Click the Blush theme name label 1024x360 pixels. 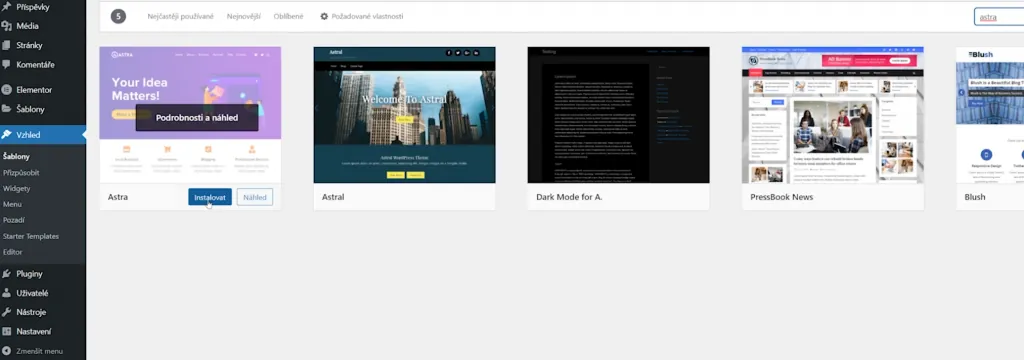point(975,197)
